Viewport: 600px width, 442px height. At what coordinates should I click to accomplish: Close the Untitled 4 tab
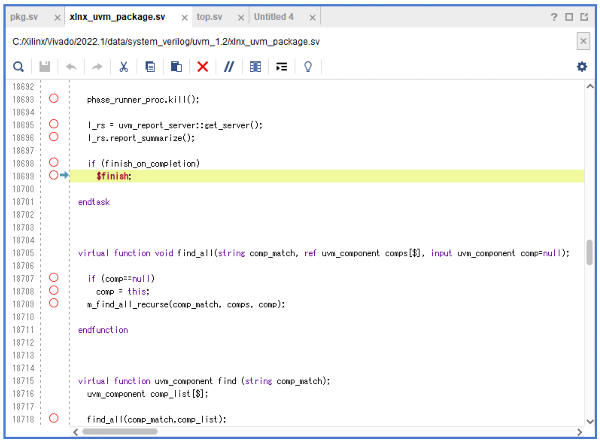[313, 18]
